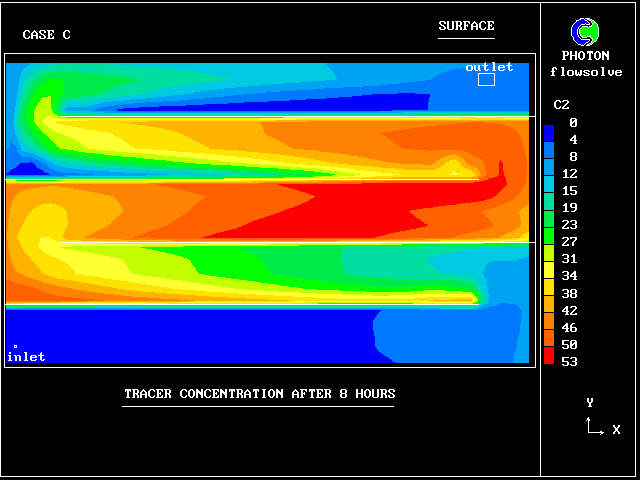Click the TRACER CONCENTRATION AFTER 8 HOURS caption
Image resolution: width=640 pixels, height=480 pixels.
(259, 394)
